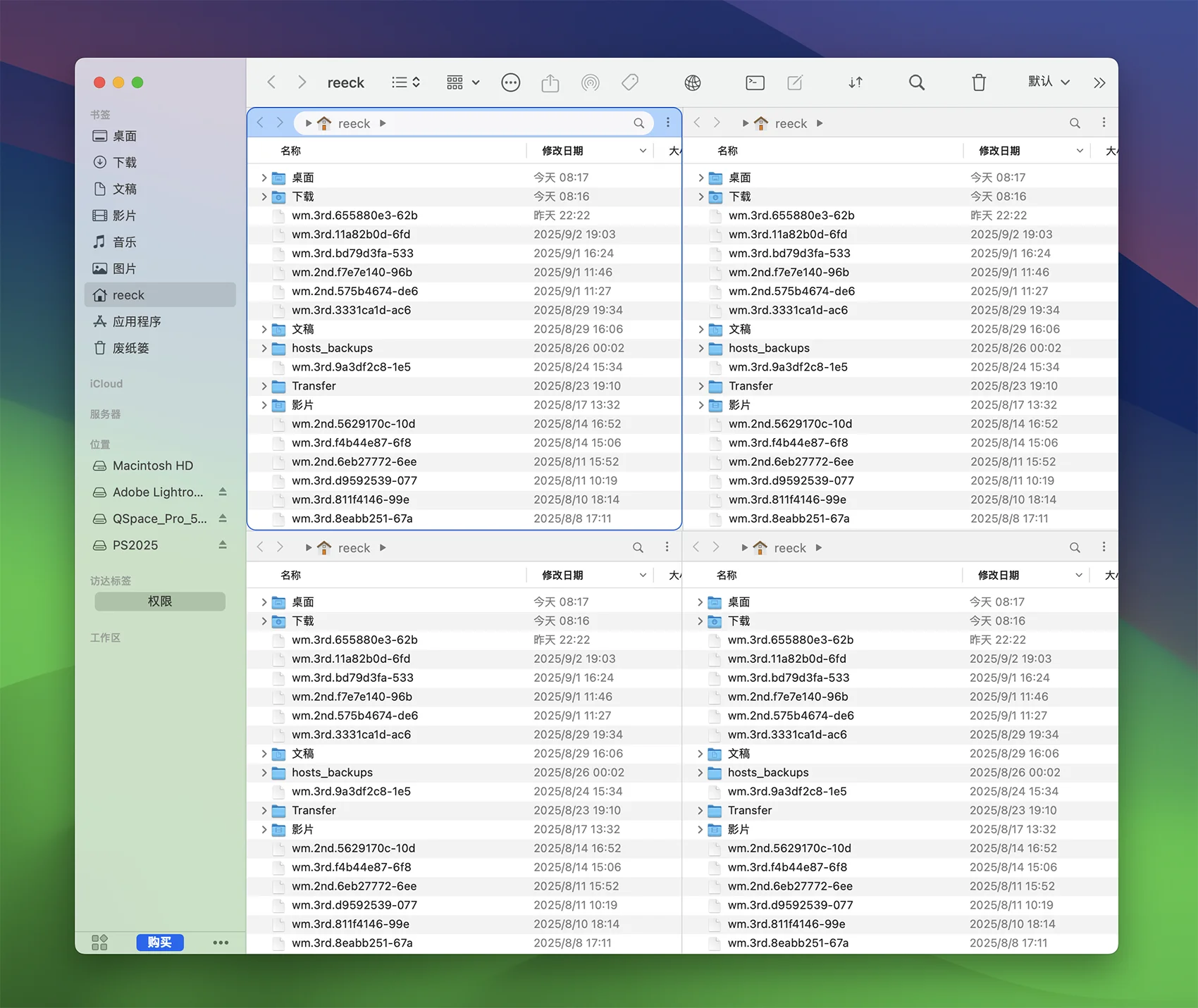
Task: Click the edit pencil icon in toolbar
Action: point(795,82)
